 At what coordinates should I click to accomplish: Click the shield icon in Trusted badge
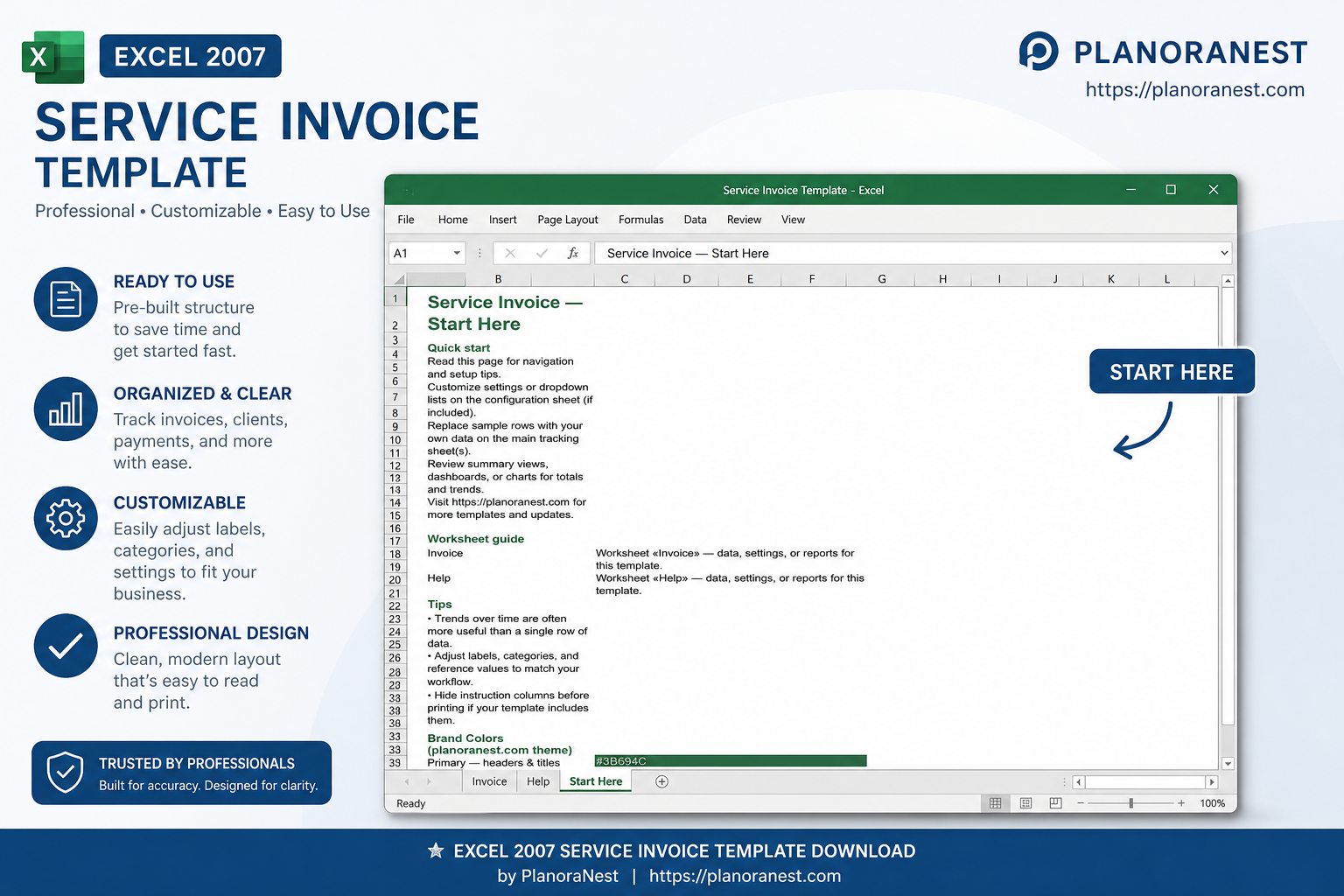[x=65, y=773]
